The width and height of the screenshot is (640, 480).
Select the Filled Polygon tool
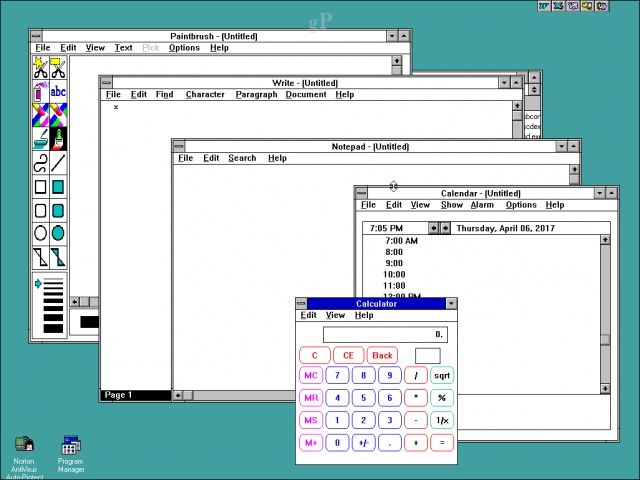coord(58,257)
